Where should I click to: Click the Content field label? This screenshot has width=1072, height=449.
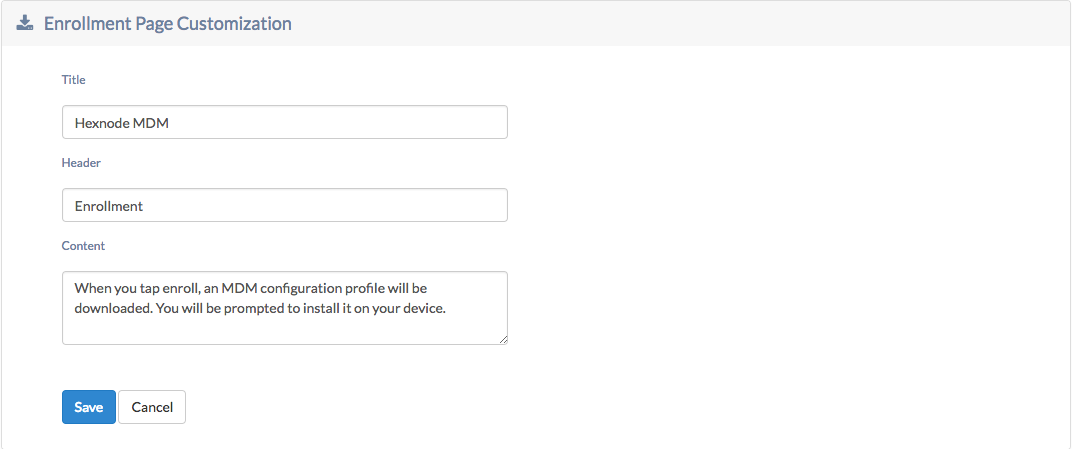pyautogui.click(x=83, y=246)
